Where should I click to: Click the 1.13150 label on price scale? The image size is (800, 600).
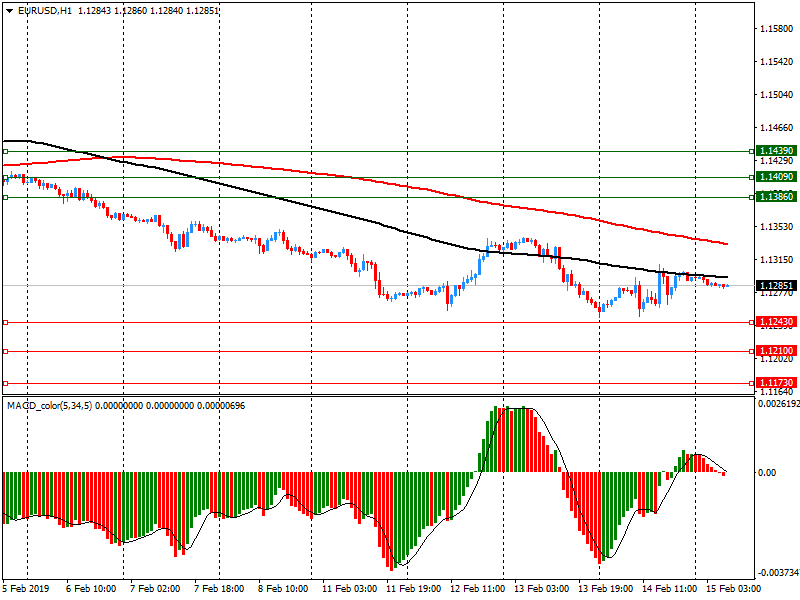coord(776,260)
